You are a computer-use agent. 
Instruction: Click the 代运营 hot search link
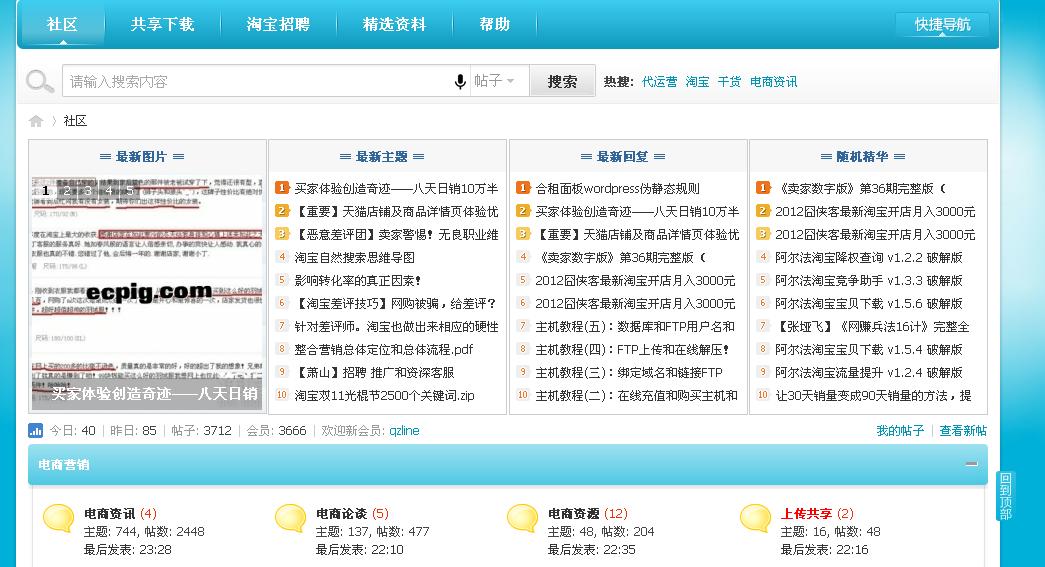[x=659, y=82]
